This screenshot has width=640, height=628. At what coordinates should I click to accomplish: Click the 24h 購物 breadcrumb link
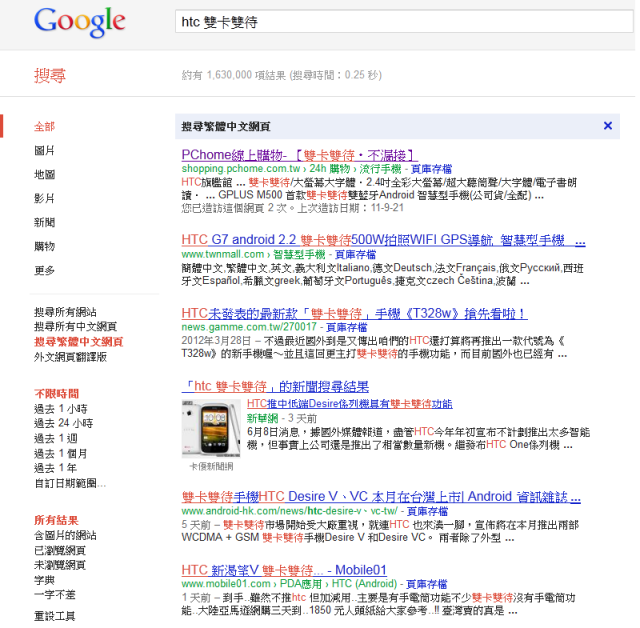[x=330, y=169]
